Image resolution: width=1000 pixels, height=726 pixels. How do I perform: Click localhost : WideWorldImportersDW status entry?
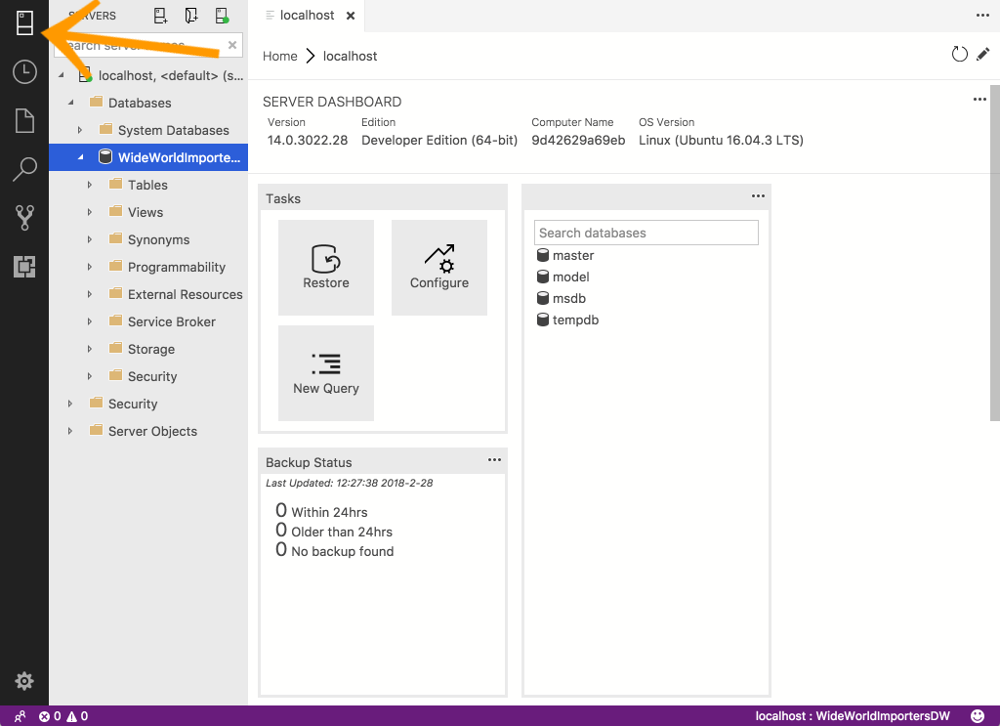coord(852,716)
